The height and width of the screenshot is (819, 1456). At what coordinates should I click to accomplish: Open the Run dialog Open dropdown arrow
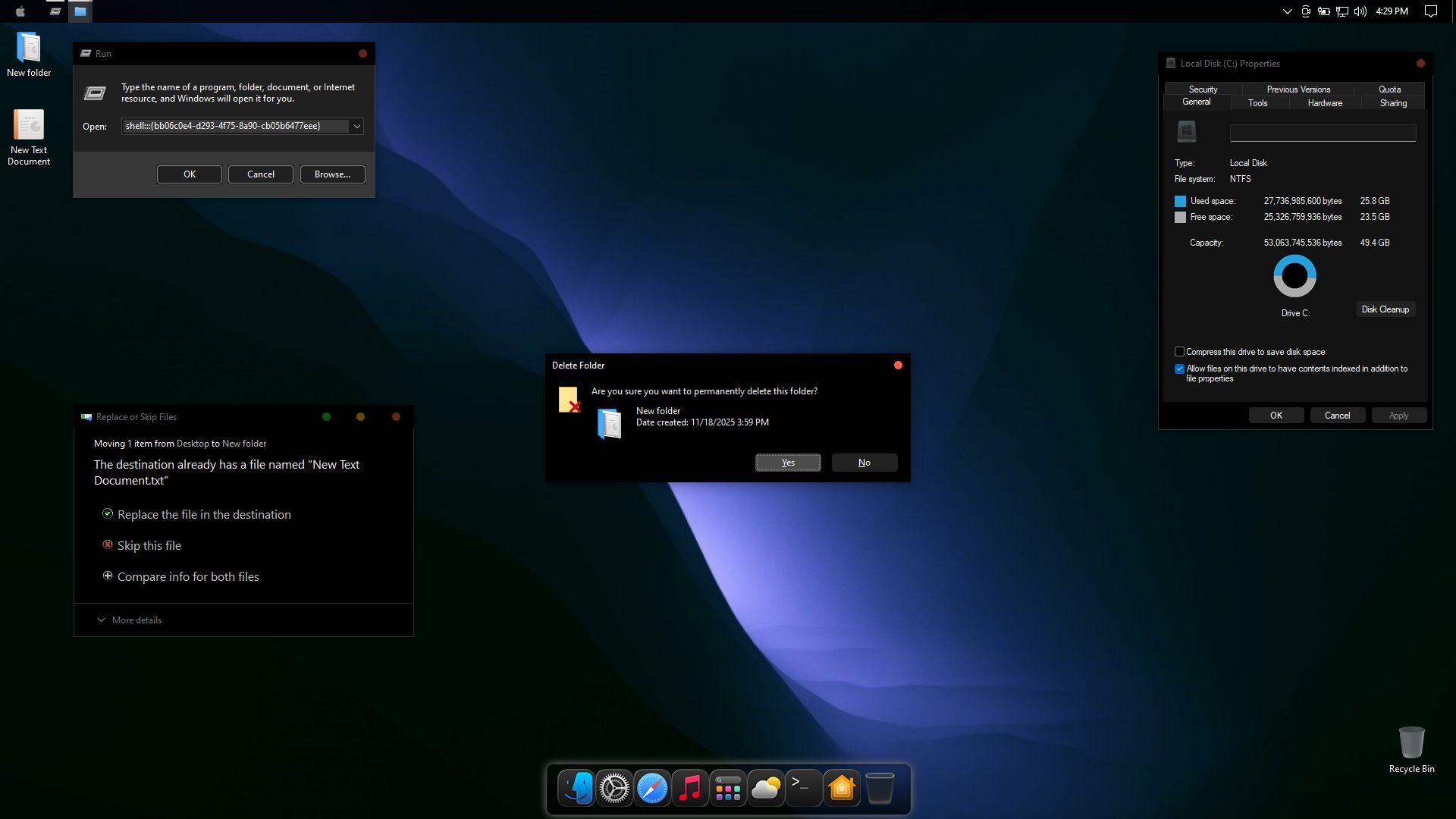356,127
